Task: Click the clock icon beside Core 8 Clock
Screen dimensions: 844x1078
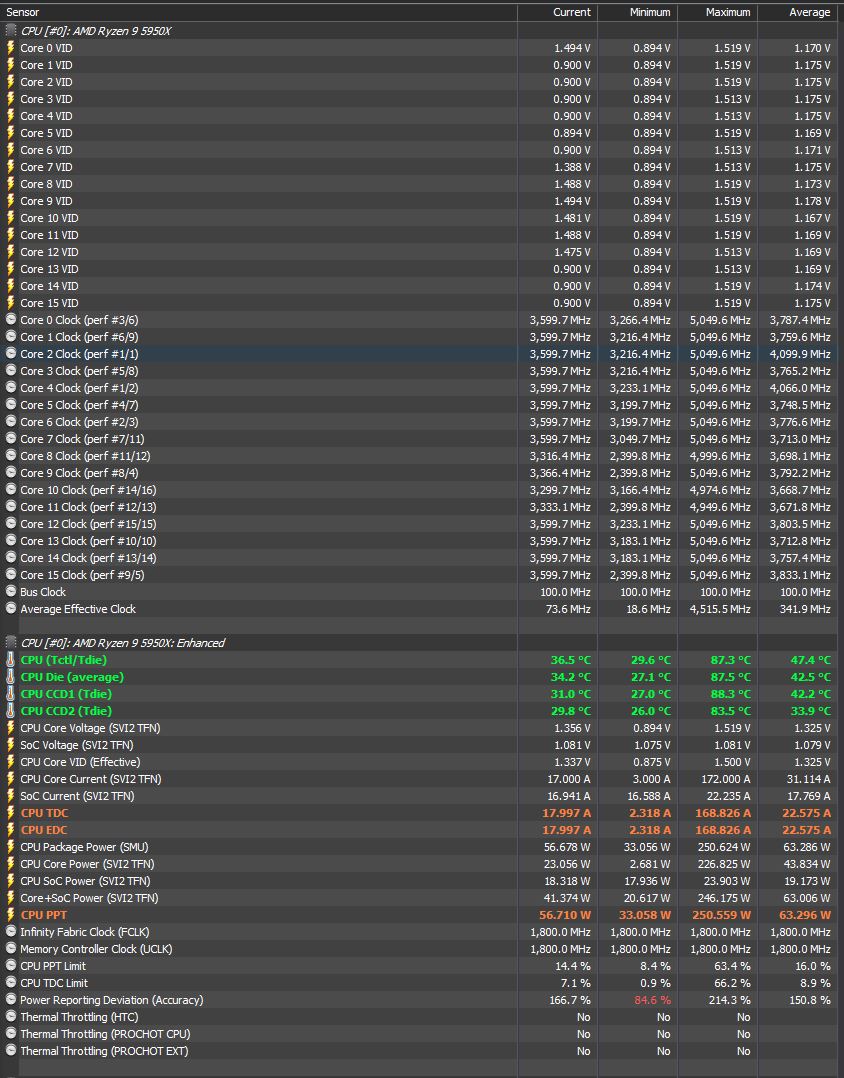Action: coord(10,456)
